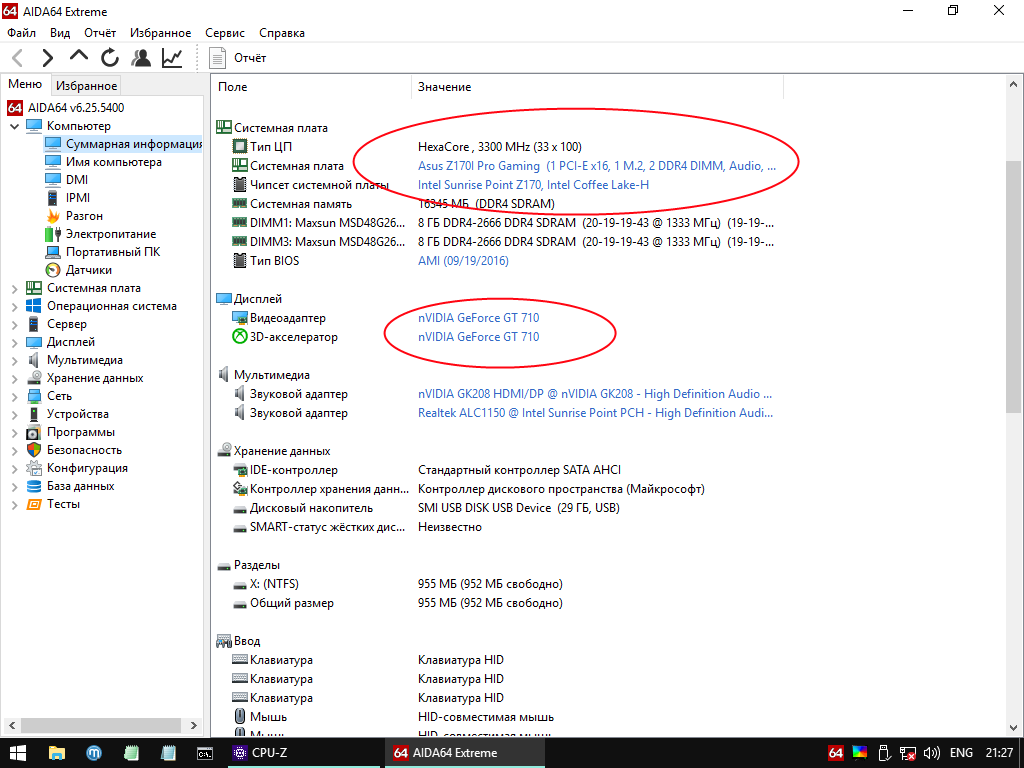The height and width of the screenshot is (768, 1024).
Task: Click the Портативный ПК laptop icon
Action: click(53, 252)
